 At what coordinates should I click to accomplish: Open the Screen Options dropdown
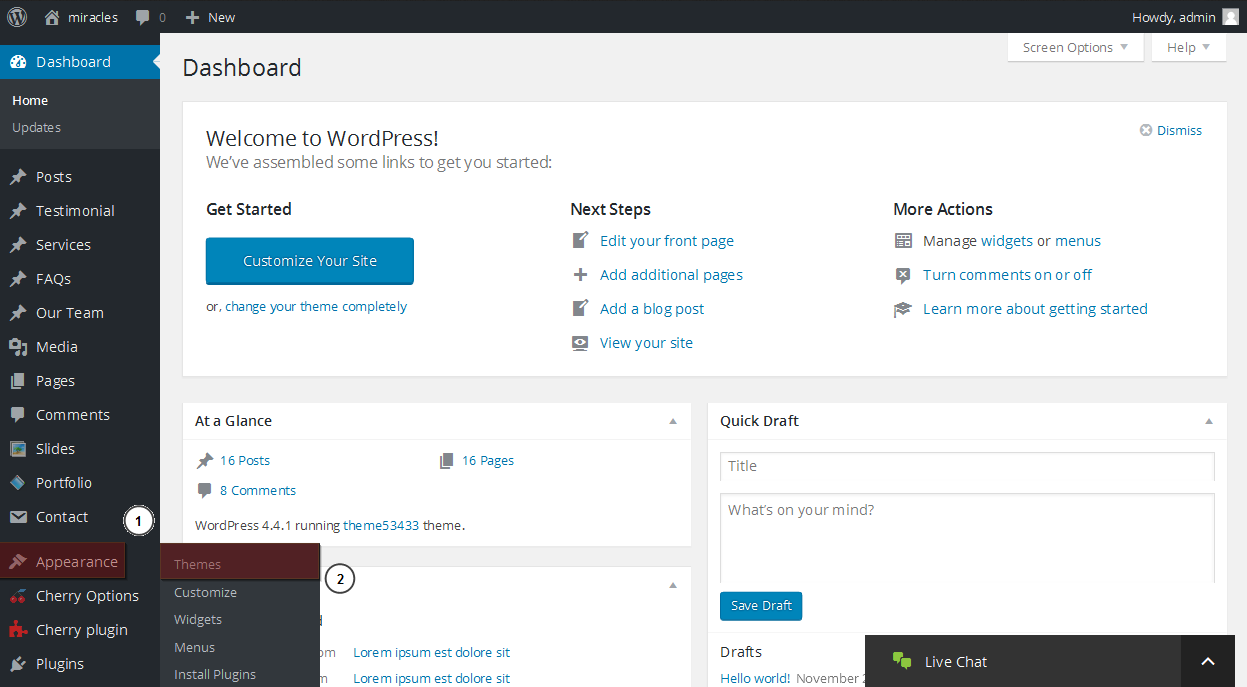1075,47
